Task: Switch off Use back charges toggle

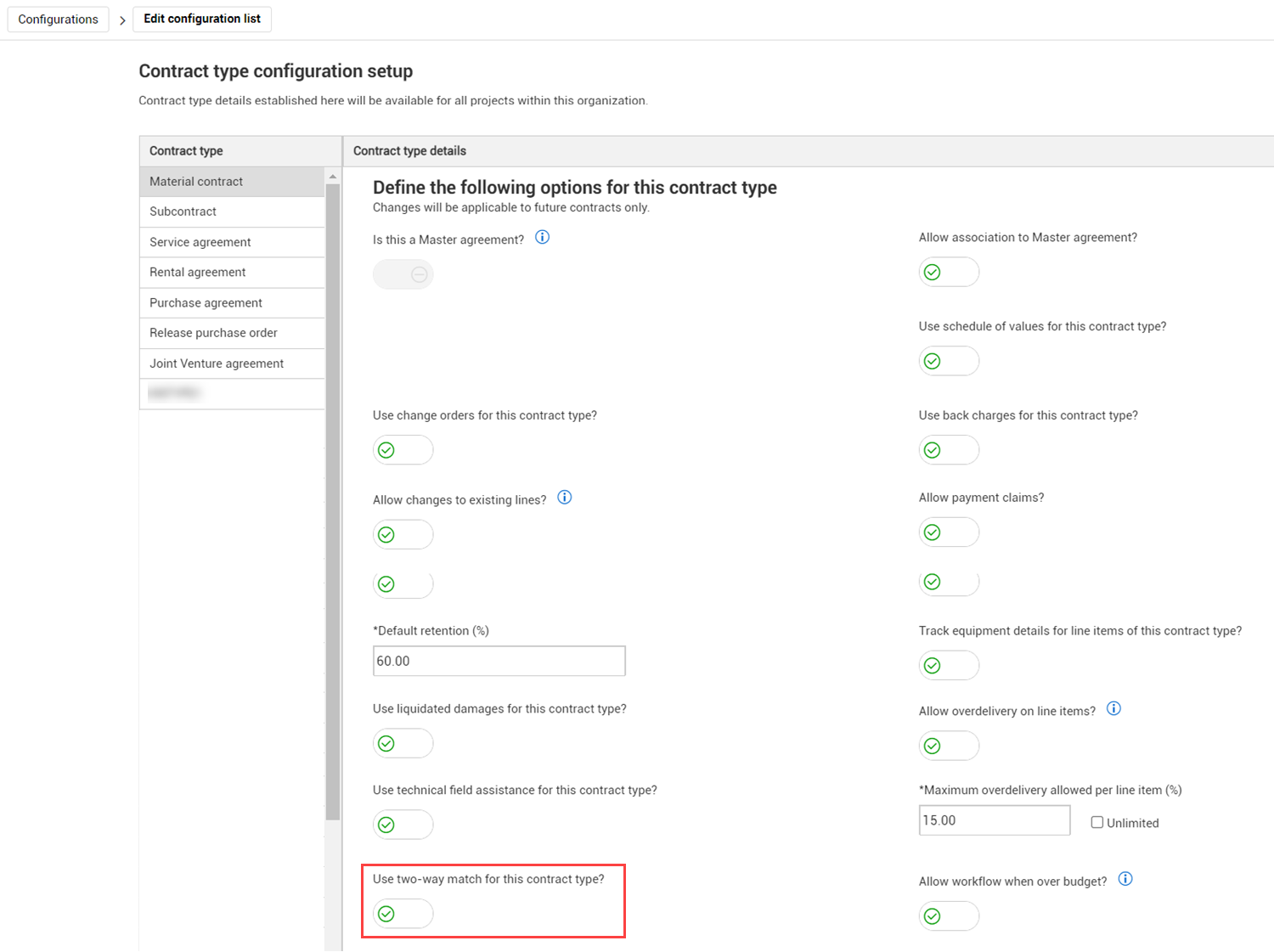Action: 949,450
